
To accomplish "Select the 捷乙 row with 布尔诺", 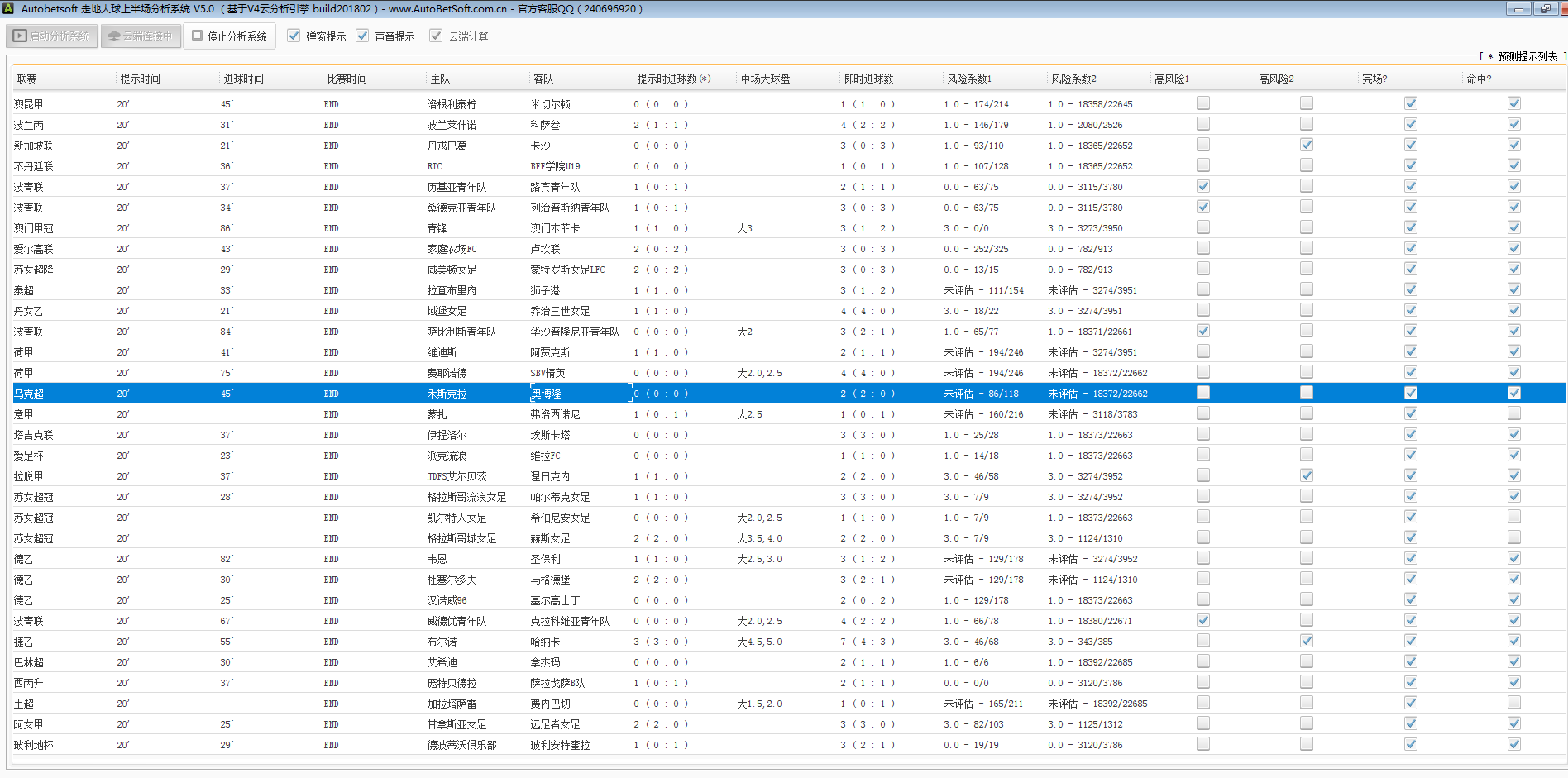I will [x=442, y=642].
